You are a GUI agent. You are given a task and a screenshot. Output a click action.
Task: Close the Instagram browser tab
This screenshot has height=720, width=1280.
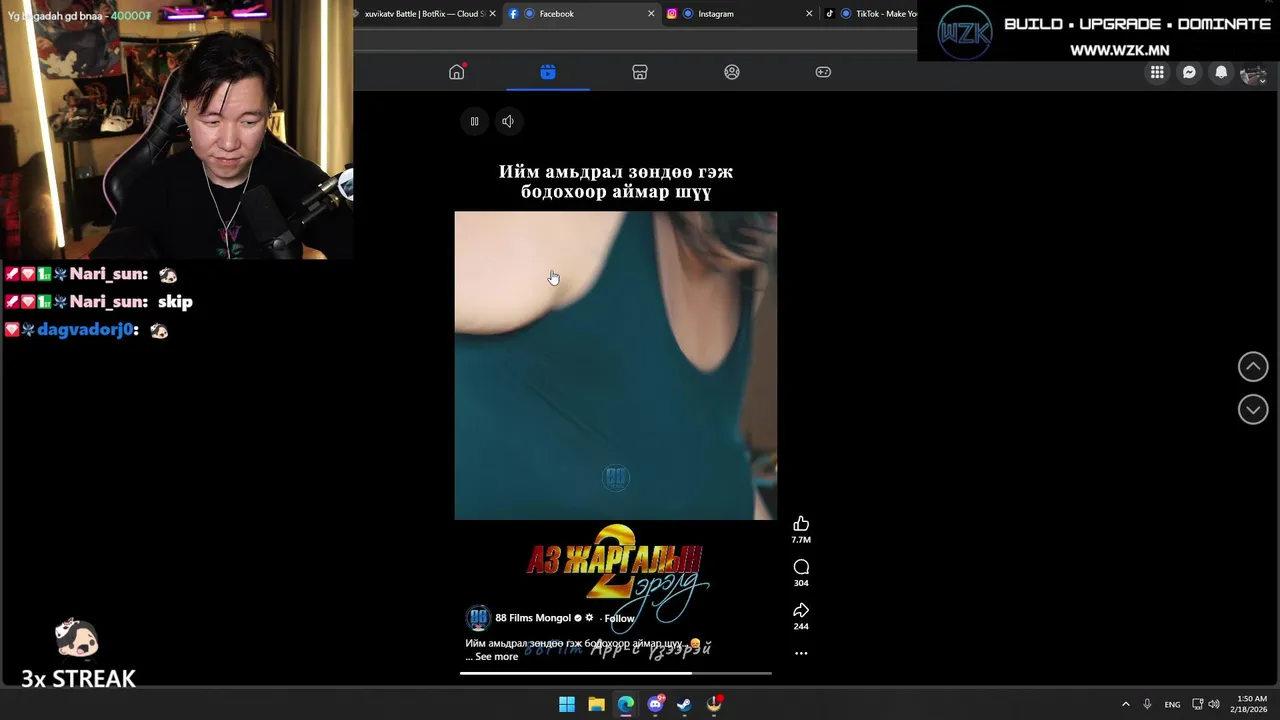click(809, 14)
